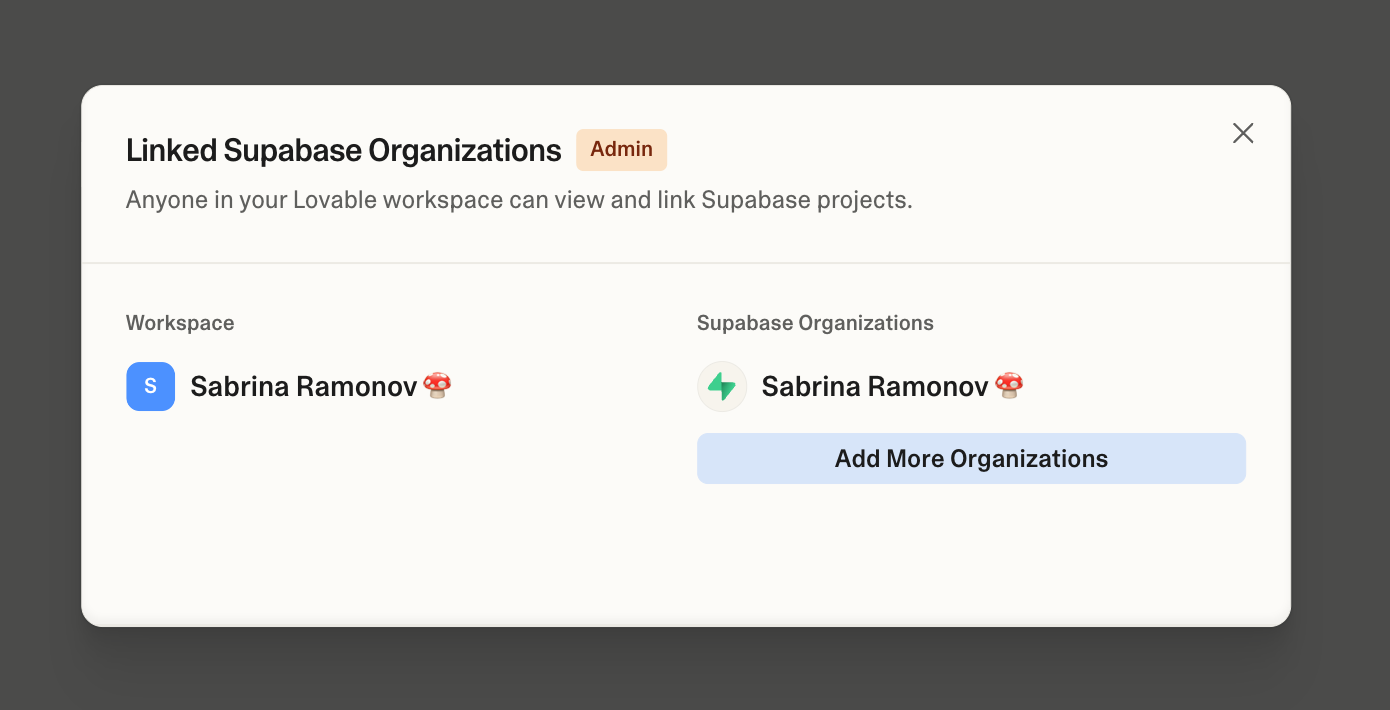Click the Linked Supabase Organizations heading

[x=343, y=151]
